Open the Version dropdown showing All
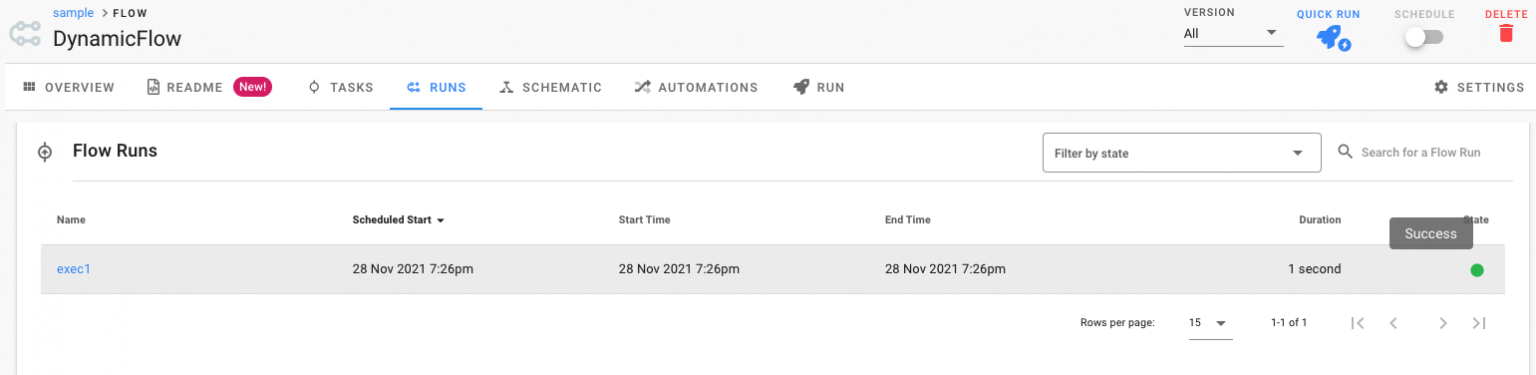 click(x=1233, y=33)
